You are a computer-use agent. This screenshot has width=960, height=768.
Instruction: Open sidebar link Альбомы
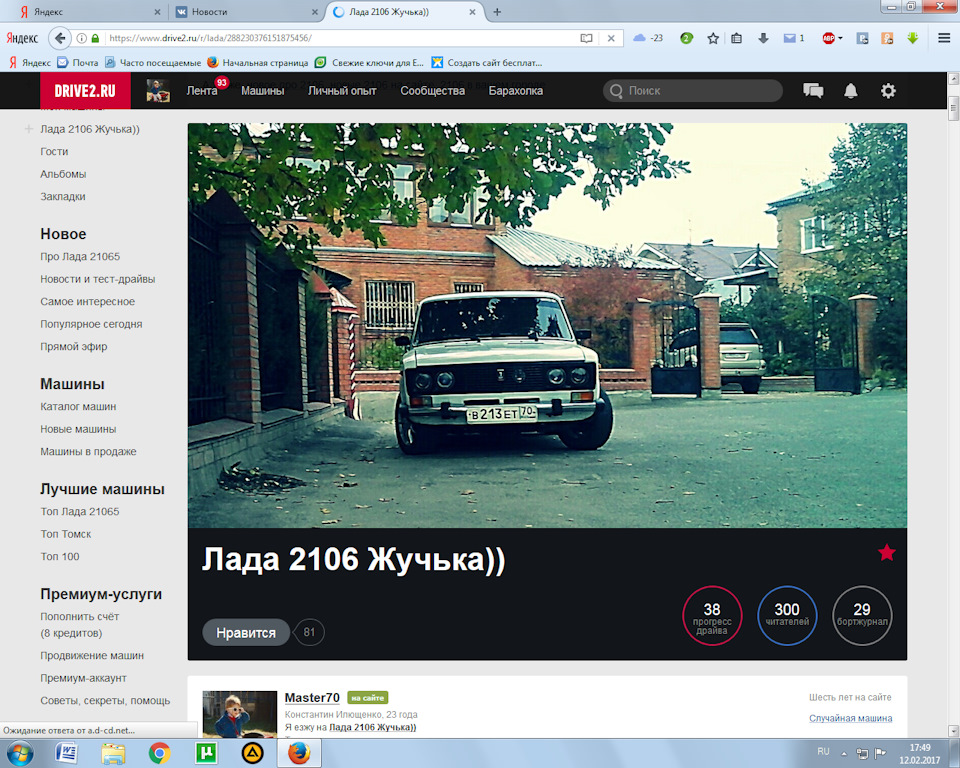63,174
